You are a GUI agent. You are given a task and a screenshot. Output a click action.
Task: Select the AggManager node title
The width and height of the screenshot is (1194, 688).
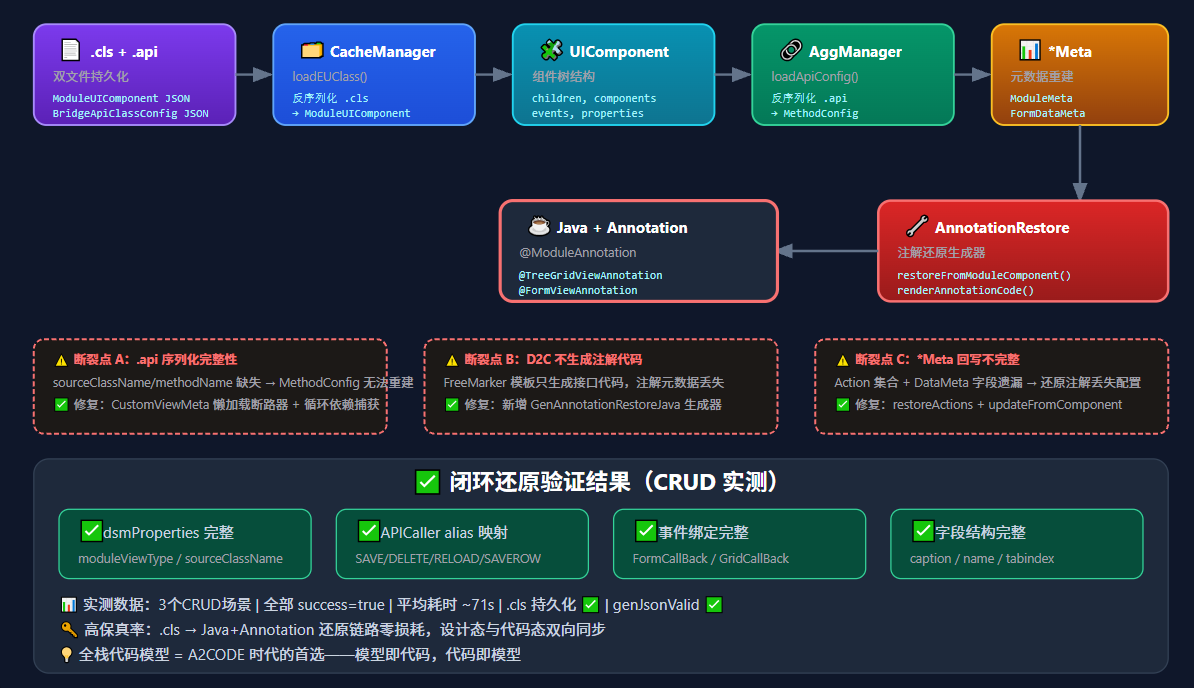coord(855,52)
